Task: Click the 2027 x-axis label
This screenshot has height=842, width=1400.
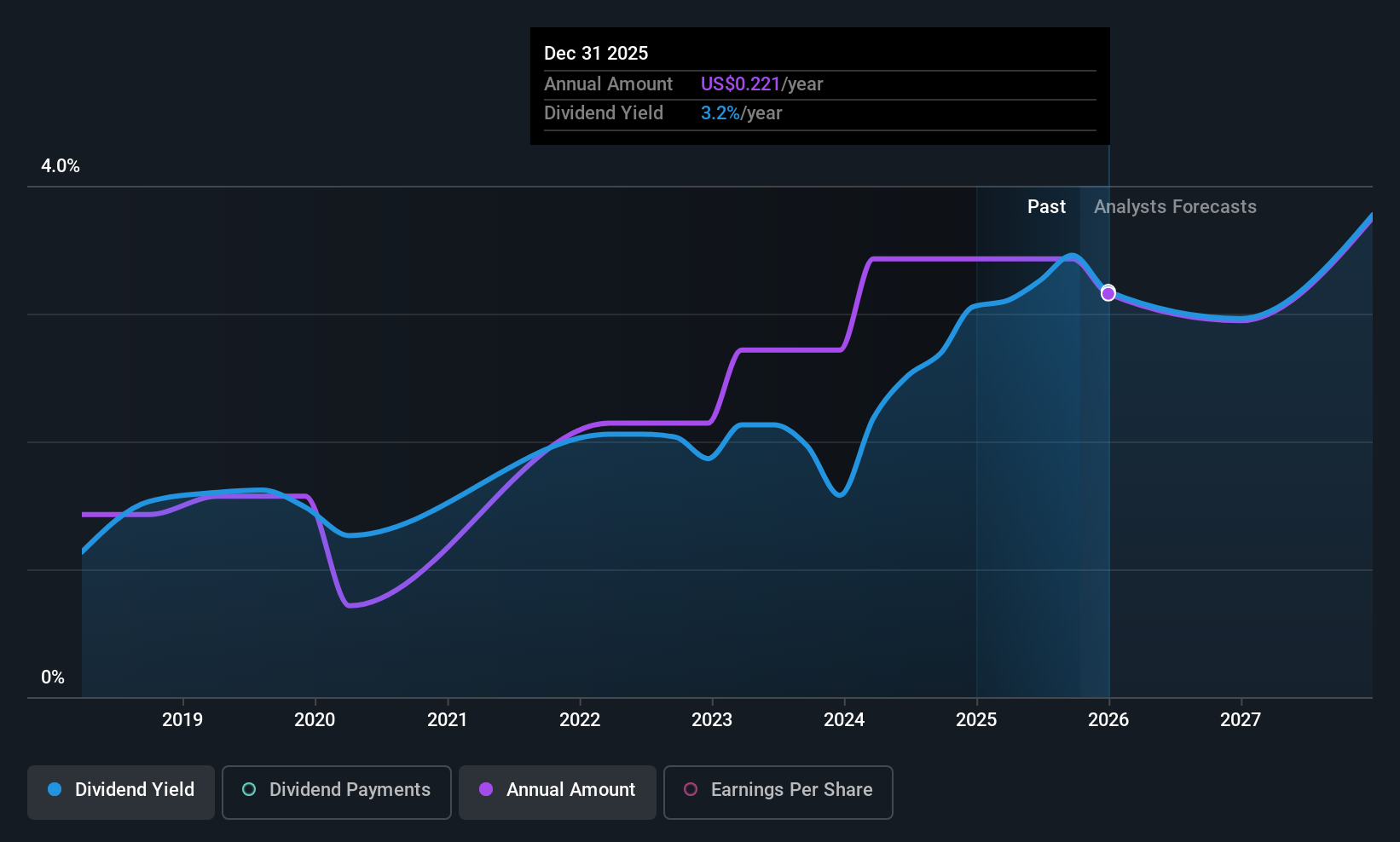Action: click(1241, 719)
